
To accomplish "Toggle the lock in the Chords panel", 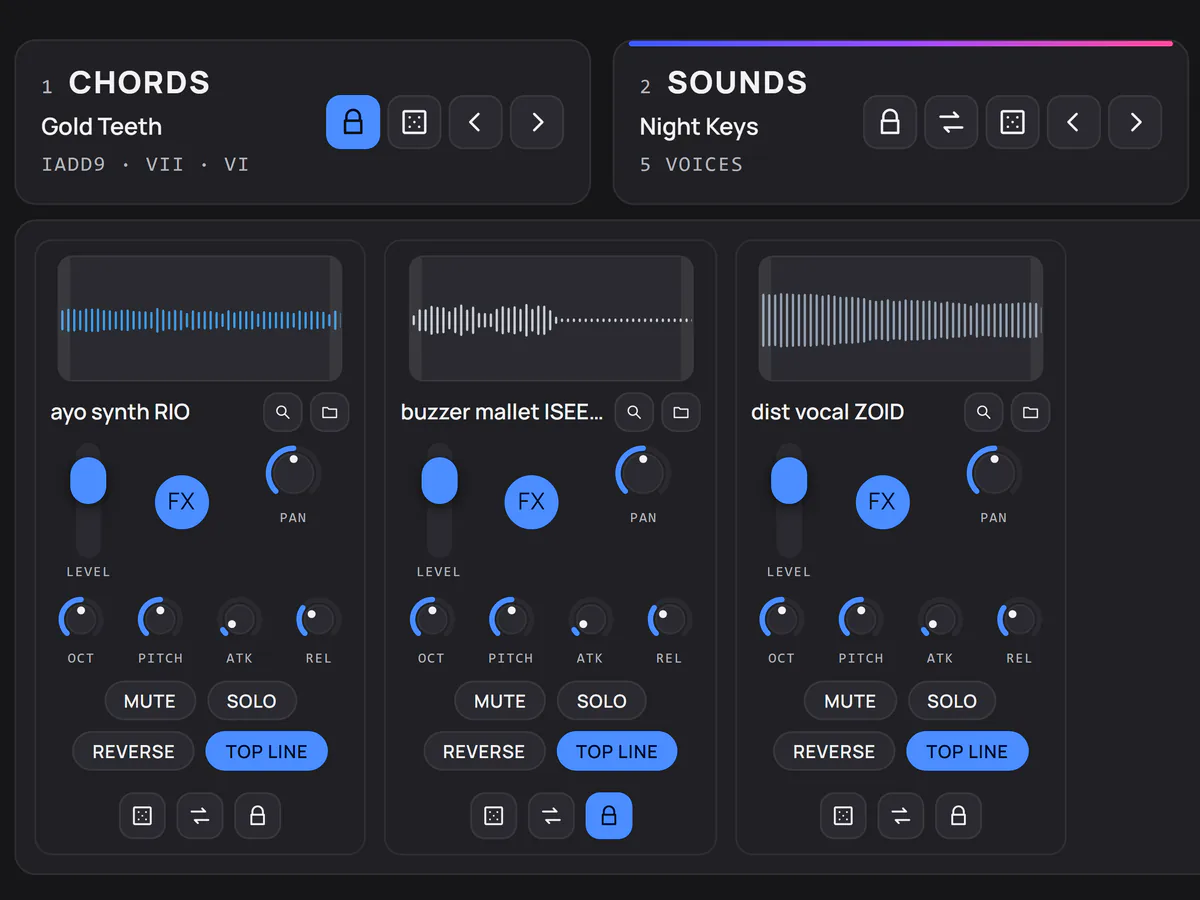I will [353, 122].
